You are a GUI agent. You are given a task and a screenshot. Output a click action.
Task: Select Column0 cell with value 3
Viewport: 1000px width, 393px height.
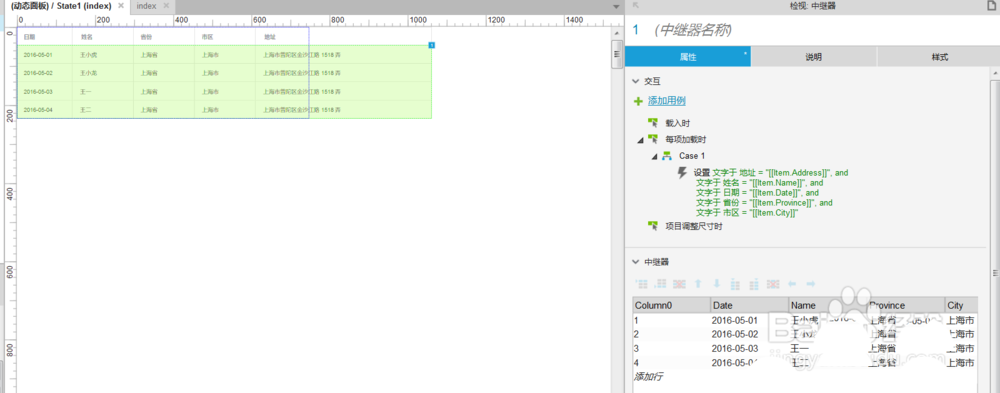671,348
